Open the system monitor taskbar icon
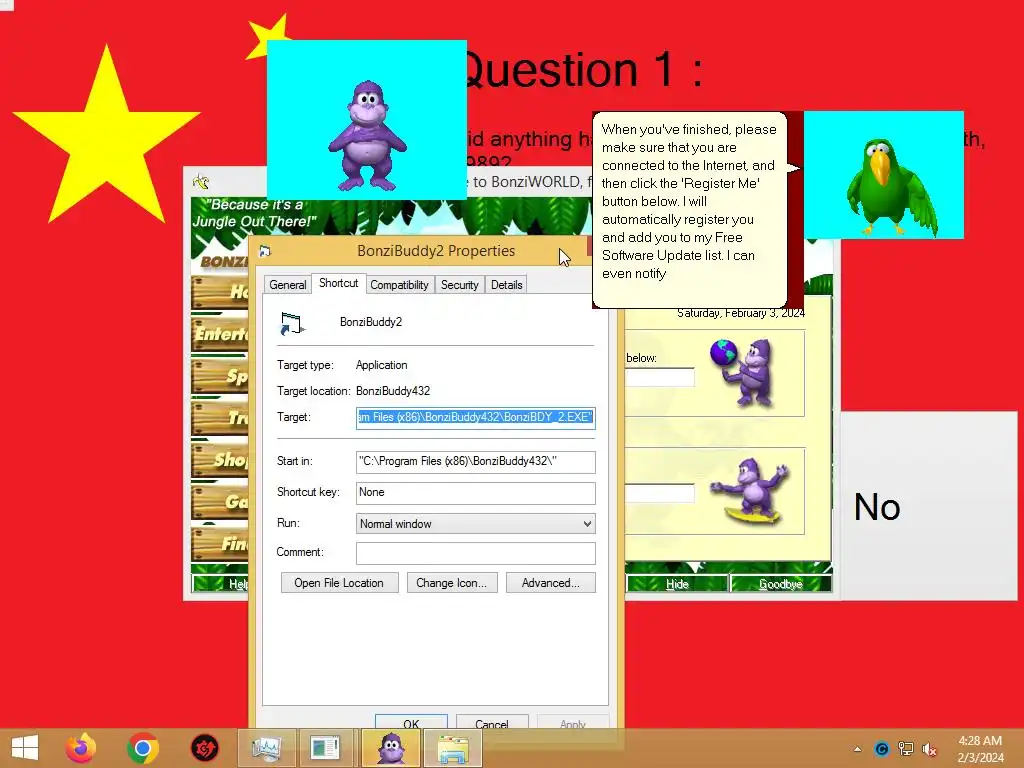This screenshot has height=768, width=1024. (x=266, y=748)
